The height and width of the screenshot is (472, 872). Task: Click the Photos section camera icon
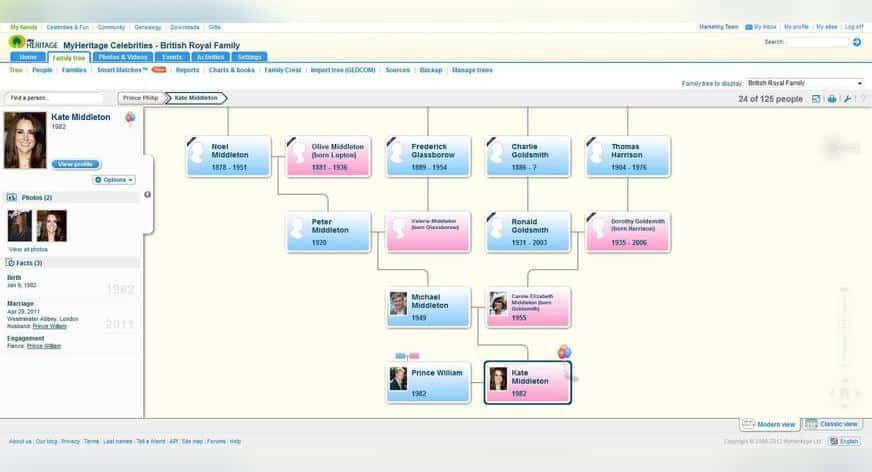[x=11, y=197]
